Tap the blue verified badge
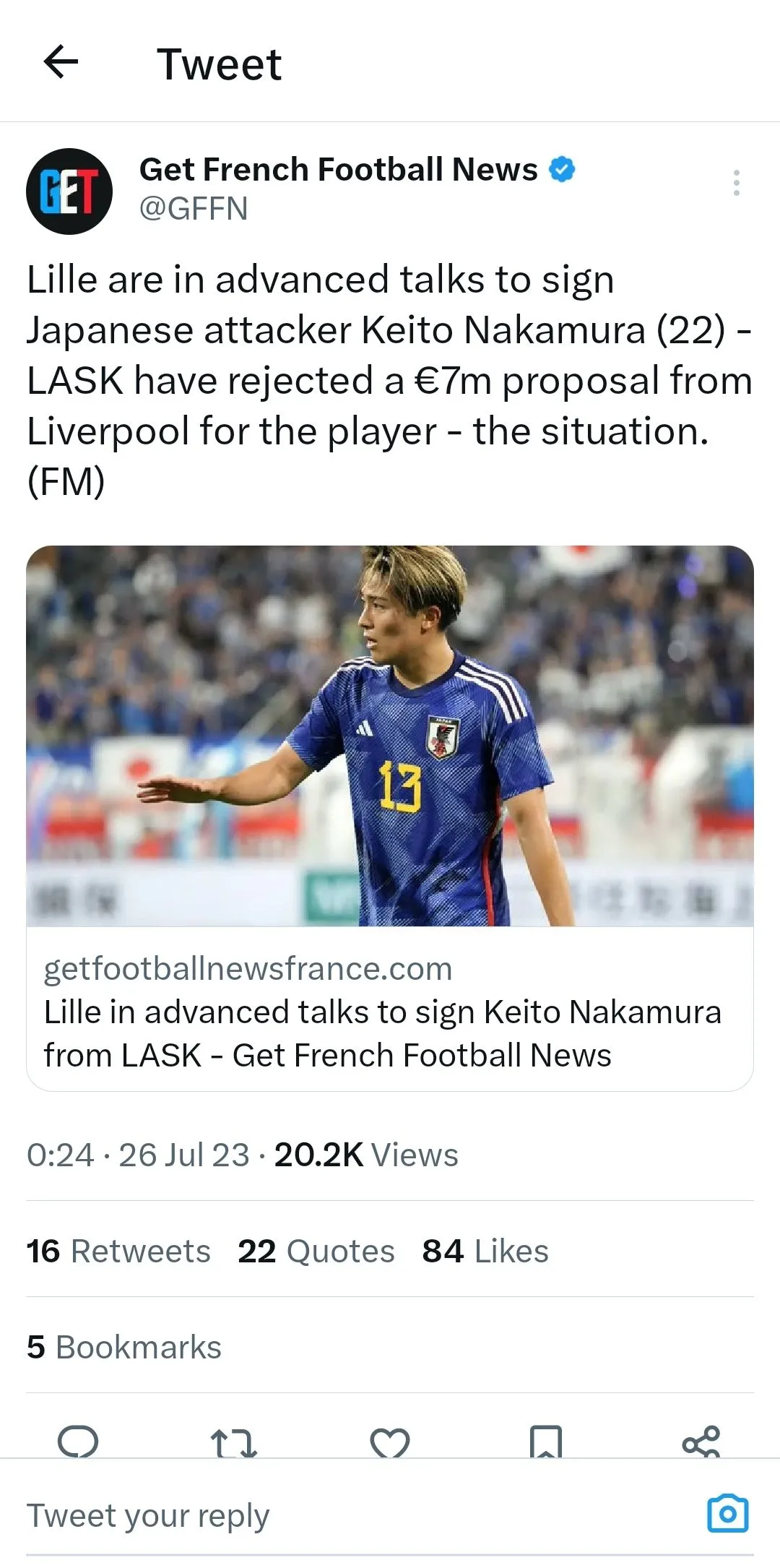The height and width of the screenshot is (1568, 780). [x=562, y=170]
